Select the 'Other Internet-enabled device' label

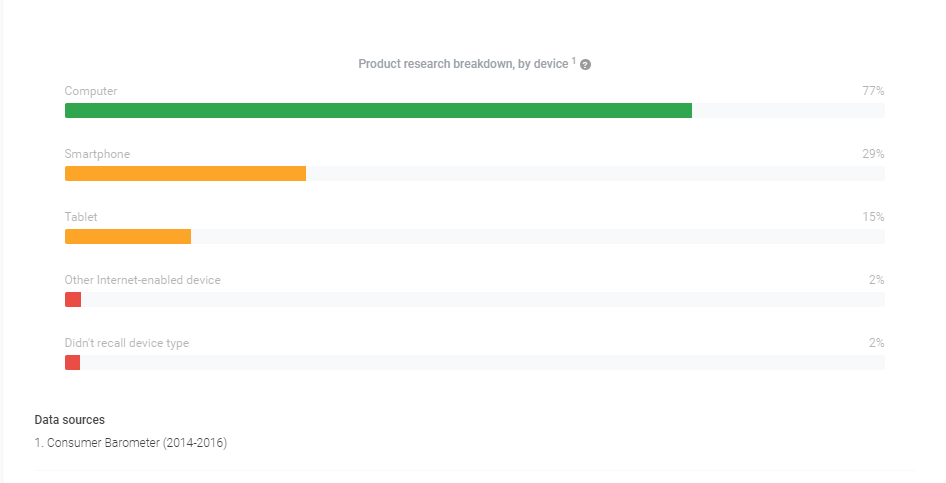(x=142, y=280)
